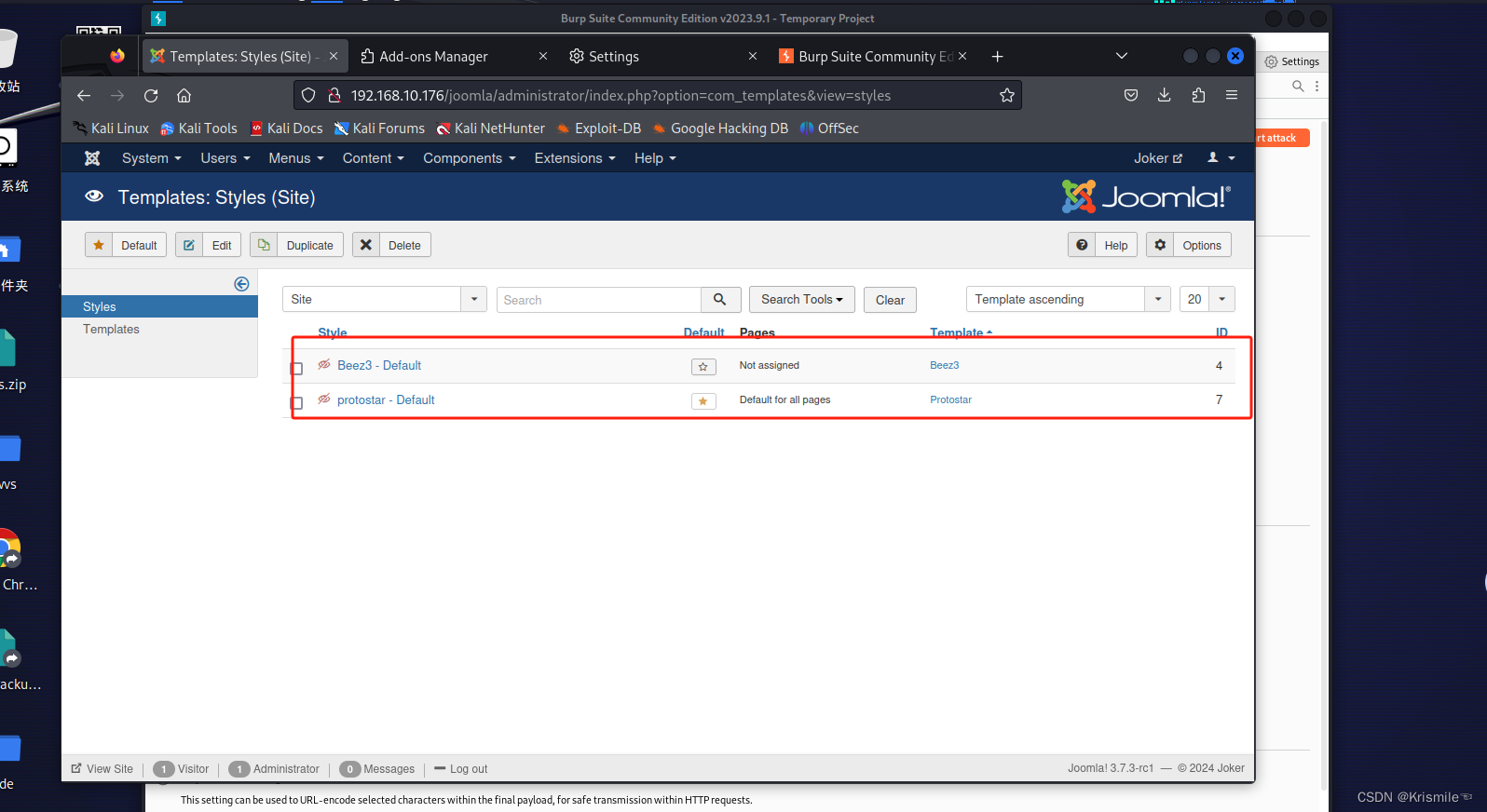Open Kali Tools bookmark
Image resolution: width=1487 pixels, height=812 pixels.
click(198, 129)
